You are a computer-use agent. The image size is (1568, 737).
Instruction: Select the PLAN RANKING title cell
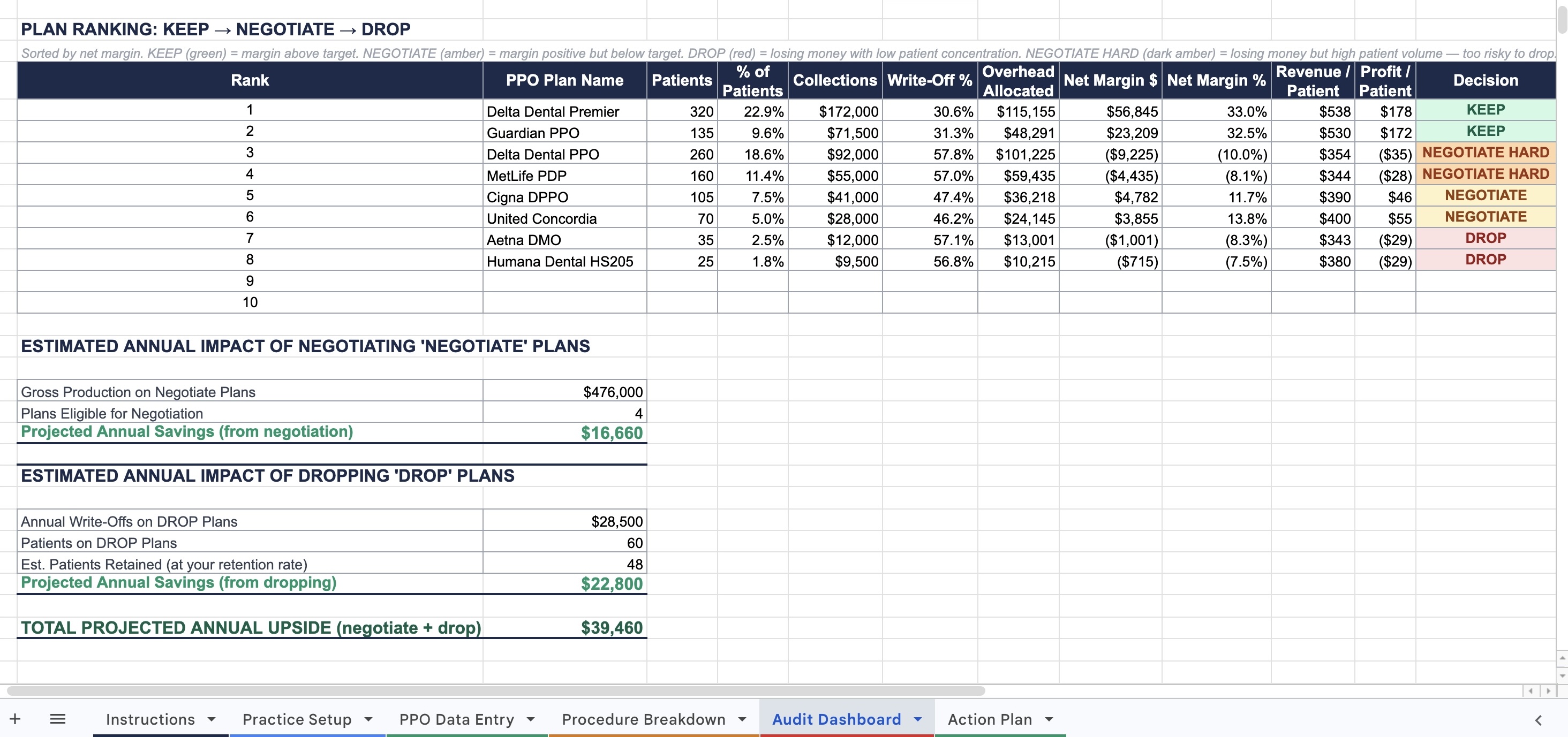pos(215,29)
